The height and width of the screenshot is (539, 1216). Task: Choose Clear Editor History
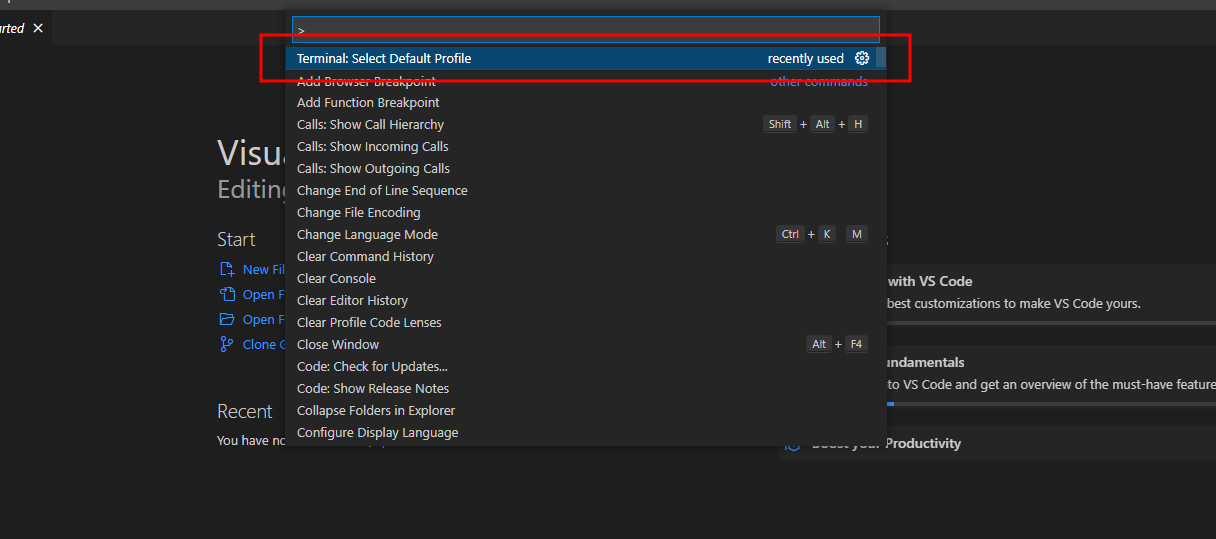click(x=581, y=300)
